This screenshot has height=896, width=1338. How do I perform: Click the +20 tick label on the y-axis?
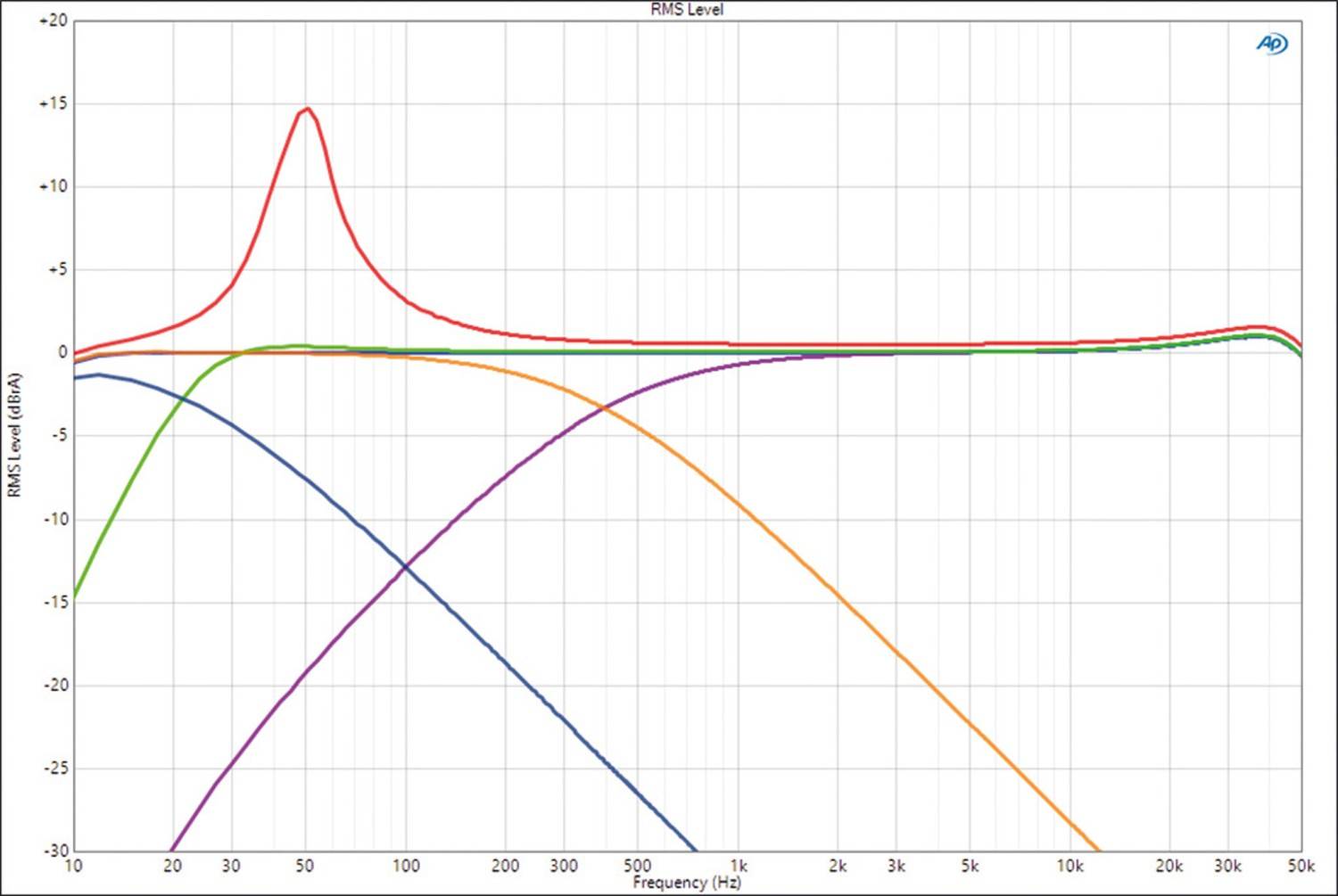point(53,21)
